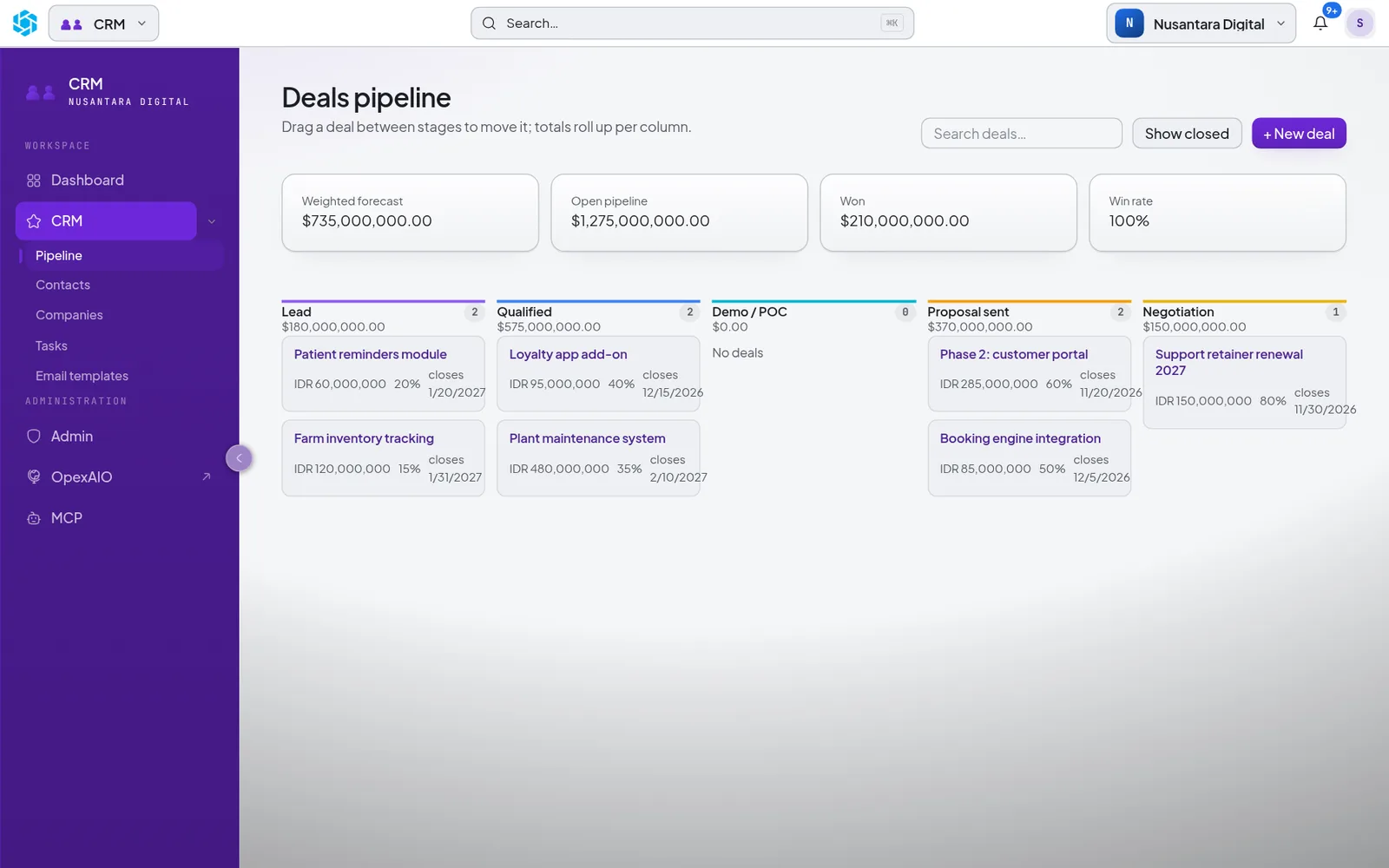Image resolution: width=1389 pixels, height=868 pixels.
Task: Click the Dashboard grid icon
Action: [x=34, y=181]
